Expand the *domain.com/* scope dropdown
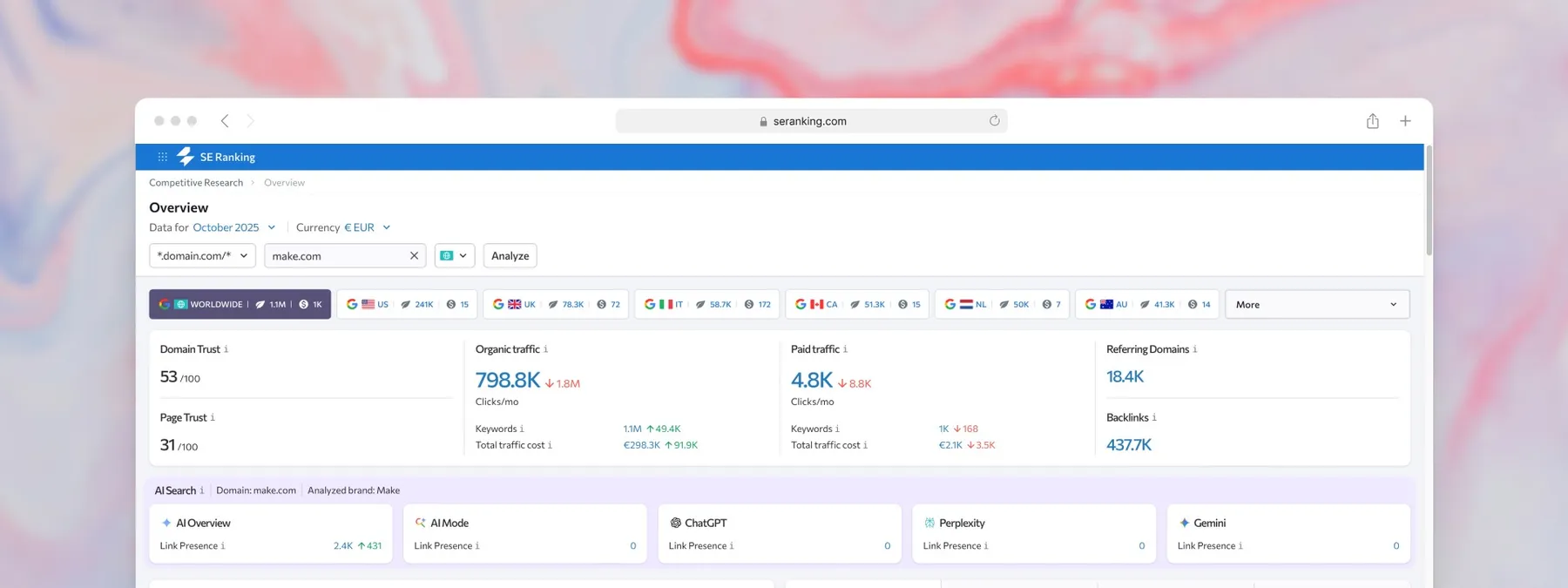 tap(202, 256)
